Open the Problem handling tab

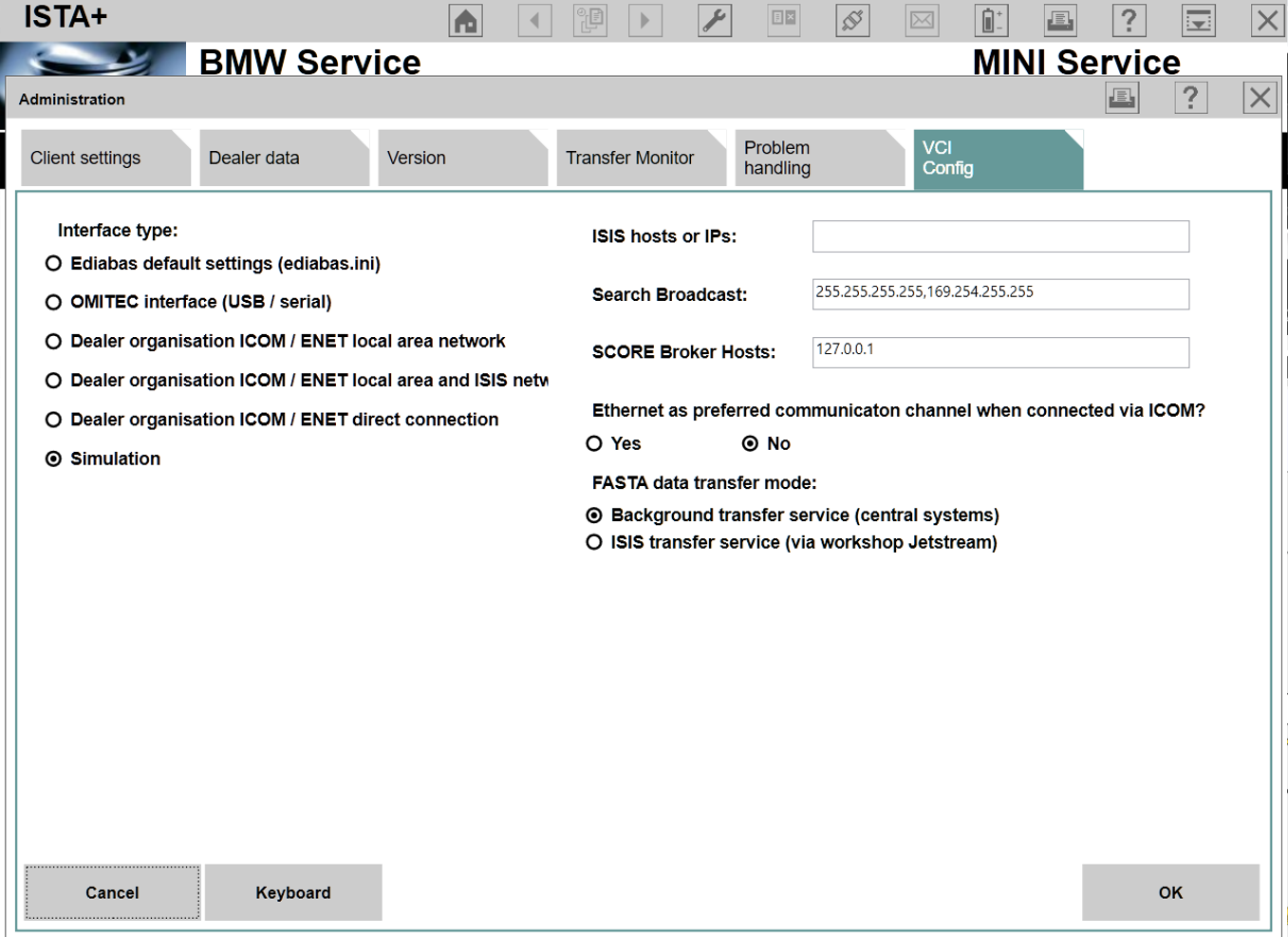coord(819,159)
